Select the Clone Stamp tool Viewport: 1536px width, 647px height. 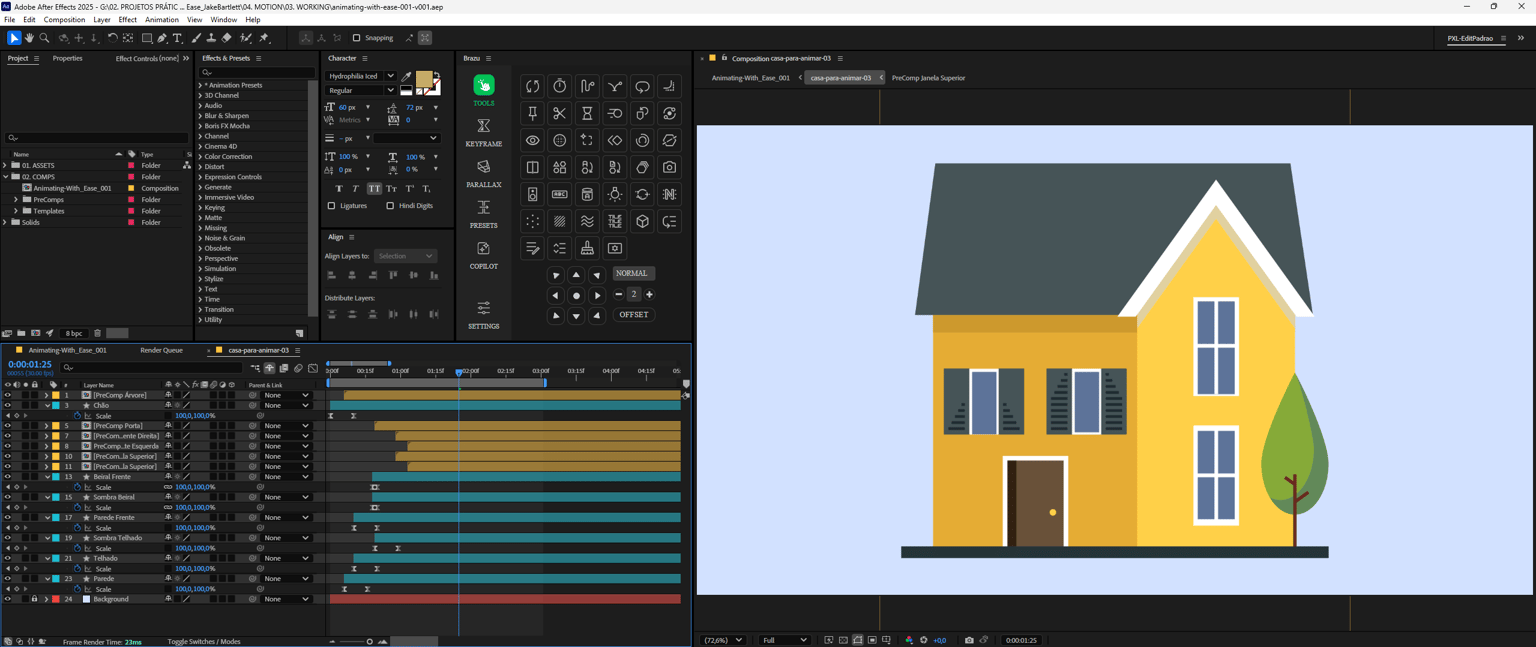pyautogui.click(x=211, y=38)
